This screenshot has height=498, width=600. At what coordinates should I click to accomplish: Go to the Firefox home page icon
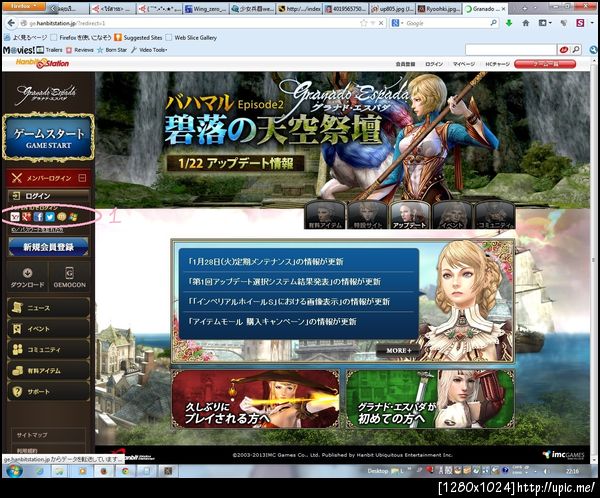[526, 23]
